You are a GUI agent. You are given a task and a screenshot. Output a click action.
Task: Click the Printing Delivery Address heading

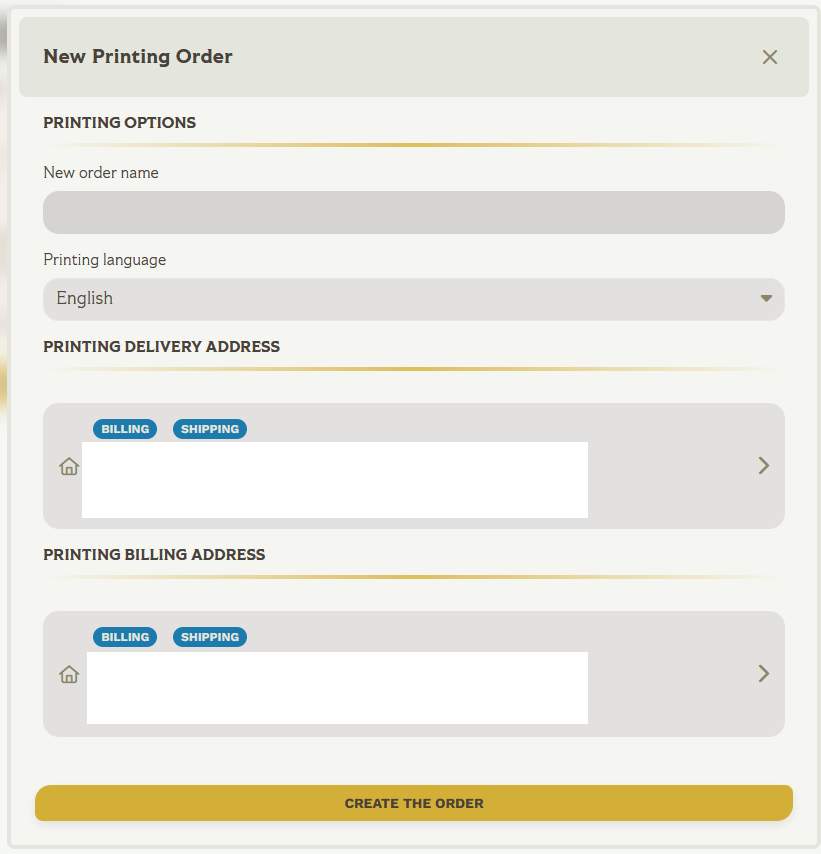162,347
